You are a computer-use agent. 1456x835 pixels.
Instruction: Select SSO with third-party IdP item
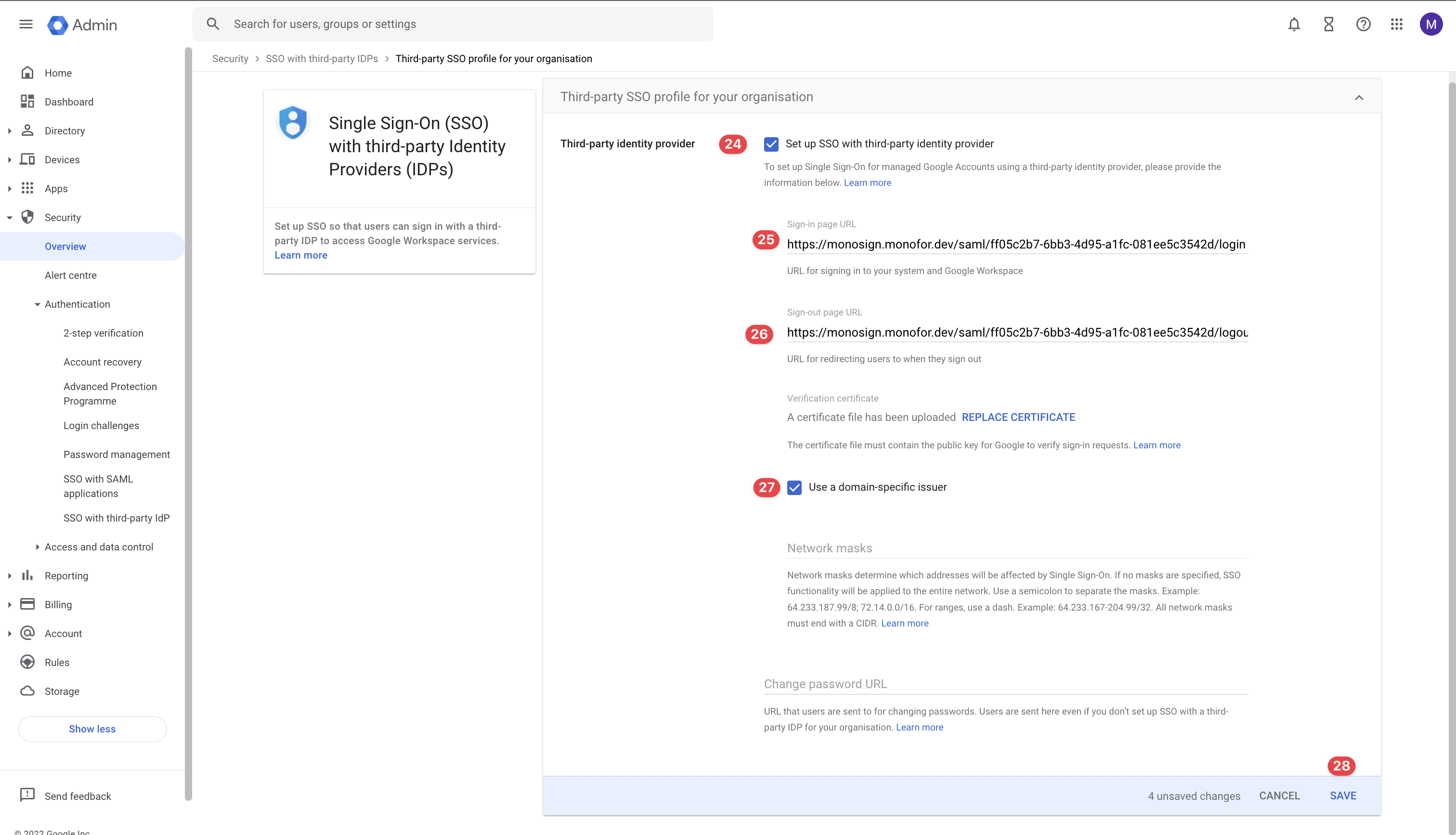(x=117, y=518)
